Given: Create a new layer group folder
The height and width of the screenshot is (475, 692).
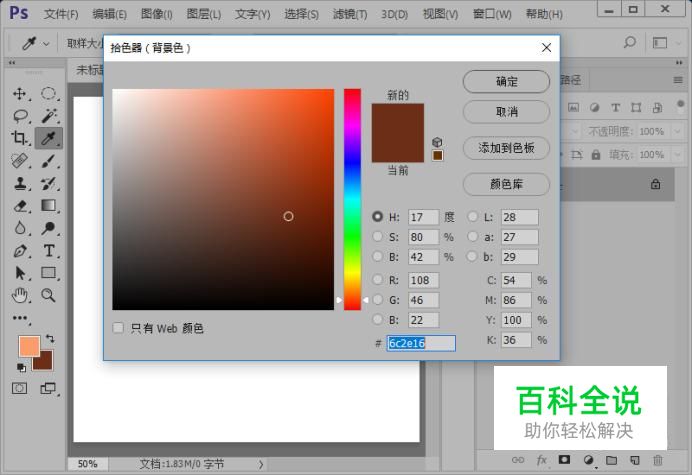Looking at the screenshot, I should point(611,460).
